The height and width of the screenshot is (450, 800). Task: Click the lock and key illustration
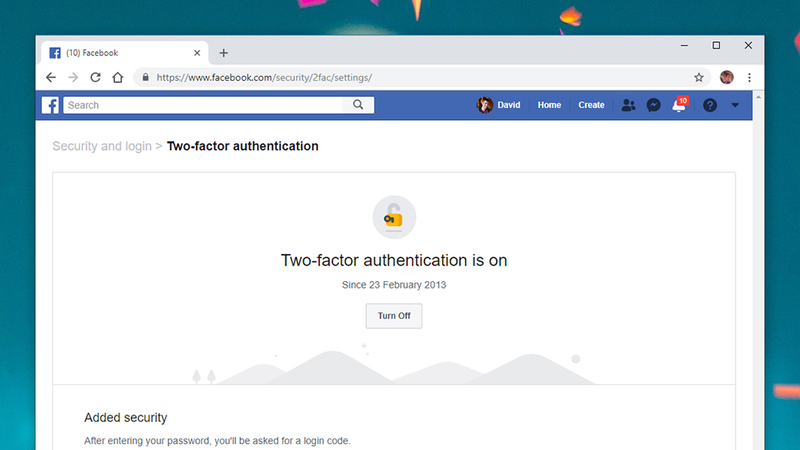(x=394, y=217)
